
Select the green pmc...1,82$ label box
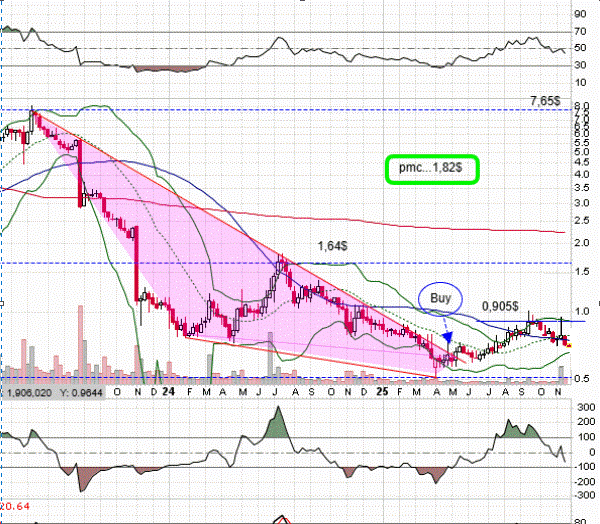coord(431,169)
